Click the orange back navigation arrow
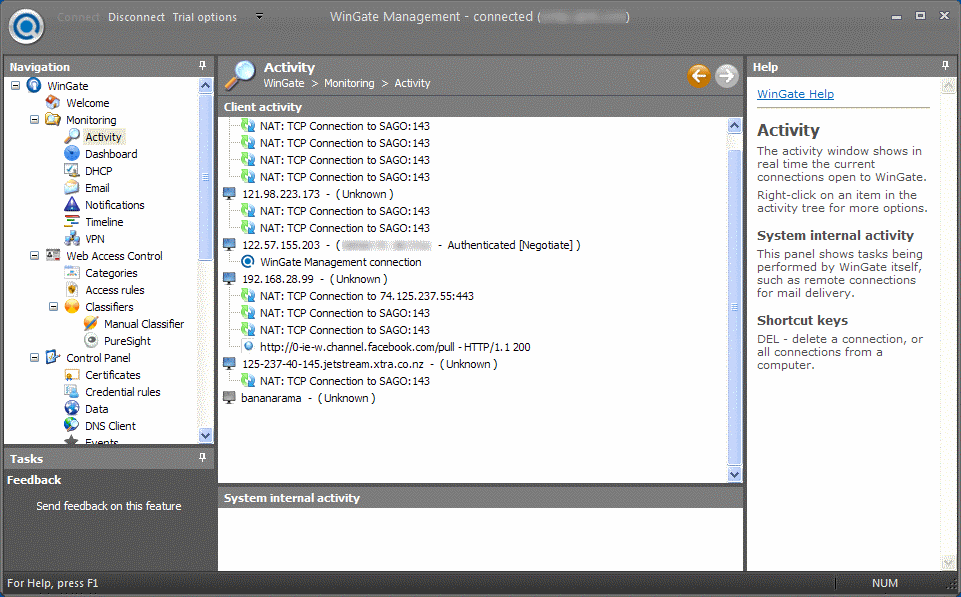Viewport: 961px width, 597px height. click(x=699, y=76)
